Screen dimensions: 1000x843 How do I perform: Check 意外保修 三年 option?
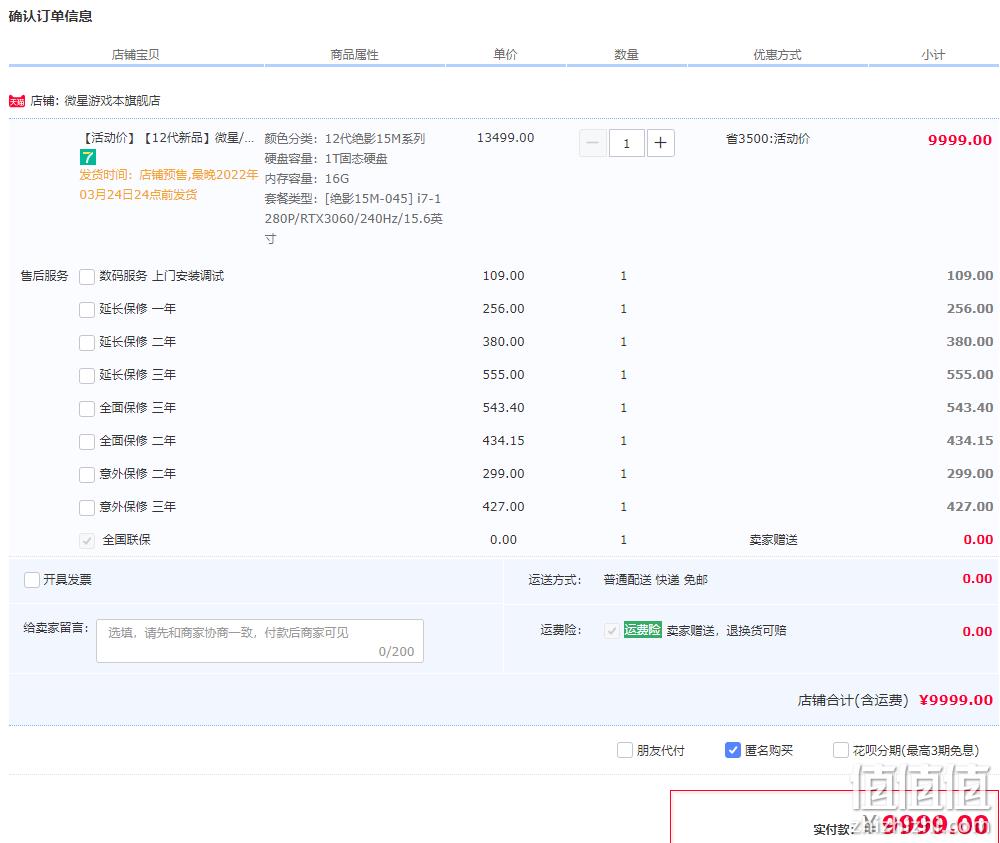pyautogui.click(x=87, y=508)
